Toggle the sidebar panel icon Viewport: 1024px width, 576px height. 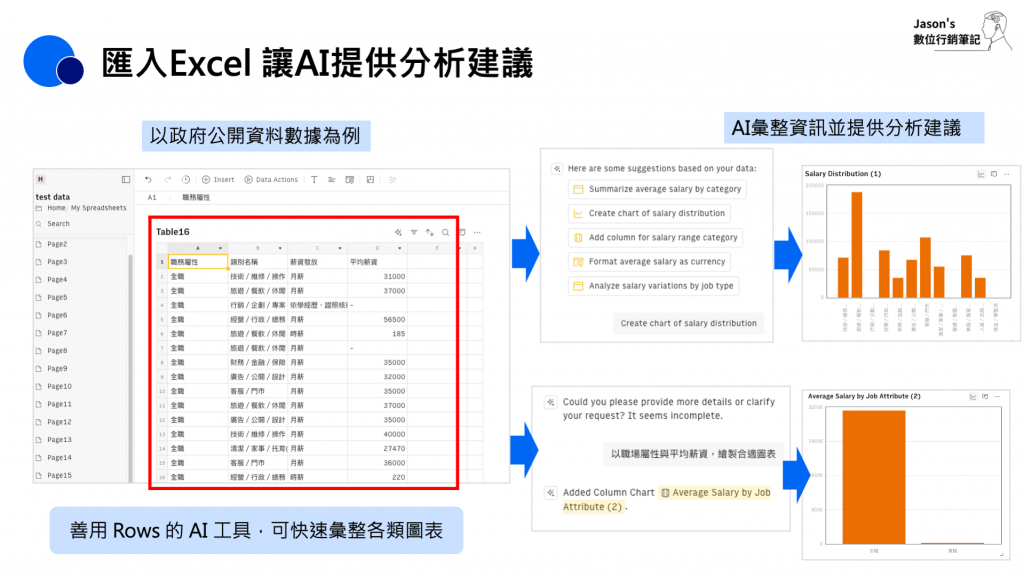126,179
